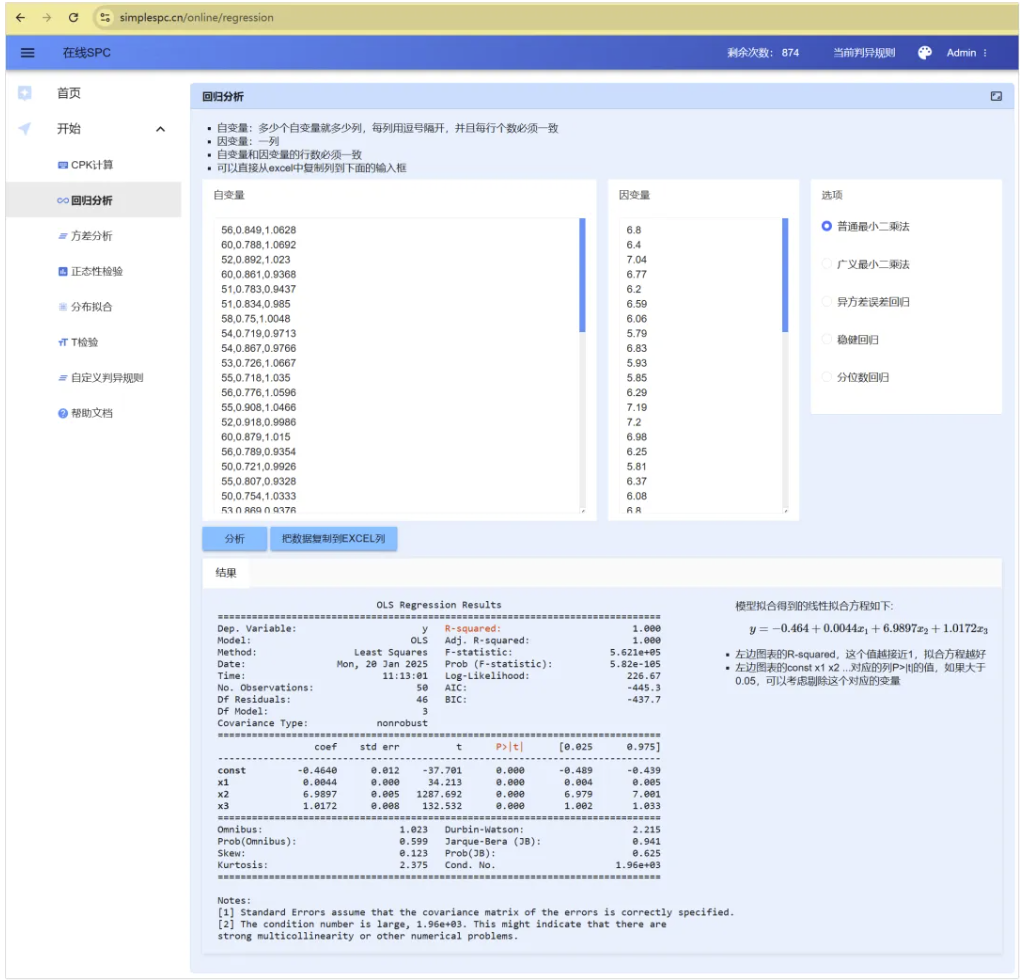Screen dimensions: 1026x980
Task: Select 广义最小二乘法 radio option
Action: pyautogui.click(x=827, y=264)
